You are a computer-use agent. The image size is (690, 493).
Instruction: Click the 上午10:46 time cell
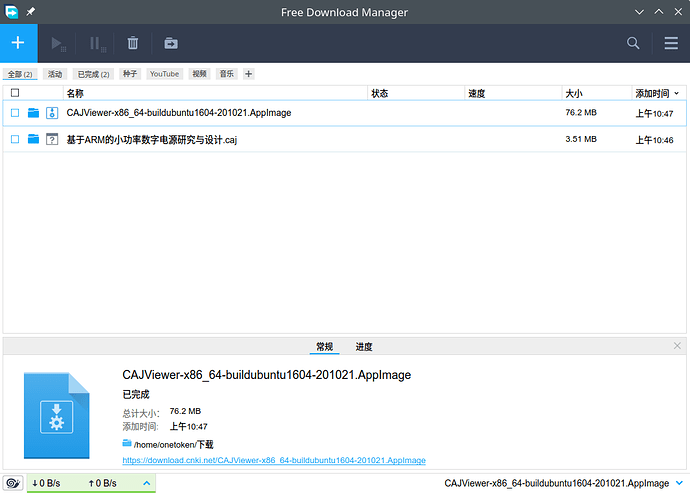654,140
